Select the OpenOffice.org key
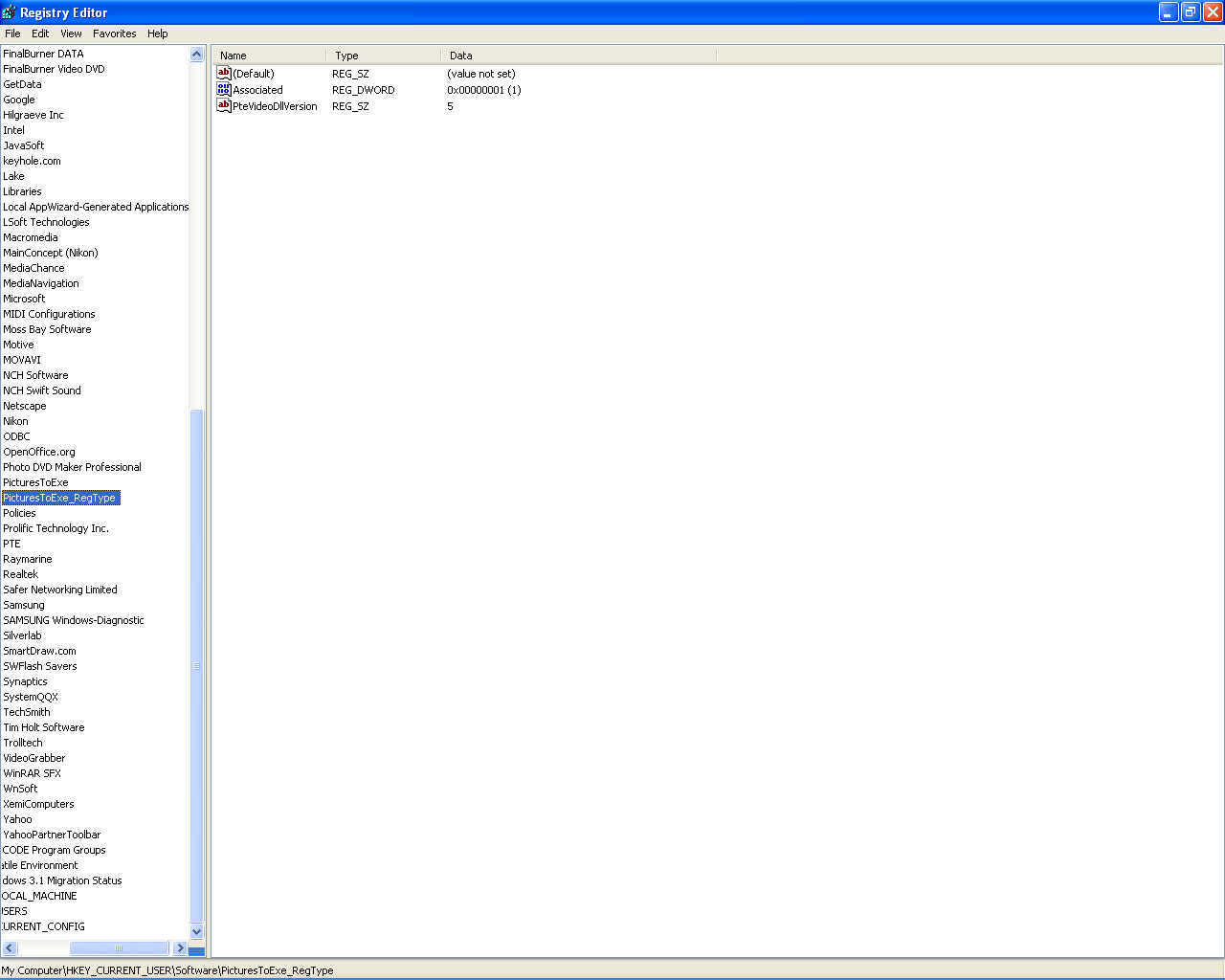1225x980 pixels. click(39, 452)
